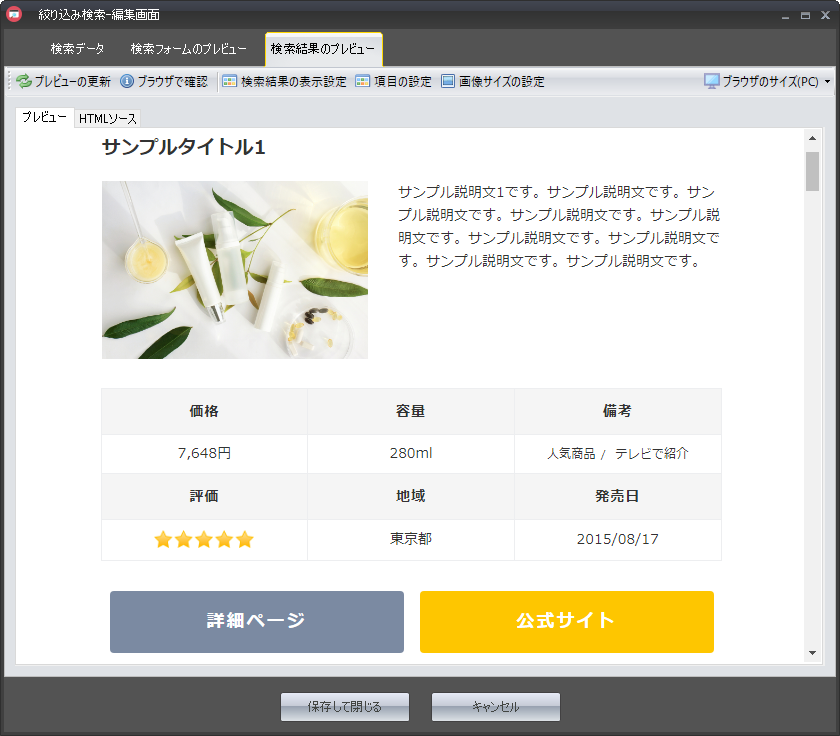The width and height of the screenshot is (840, 736).
Task: Click the five-star rating icons
Action: 204,540
